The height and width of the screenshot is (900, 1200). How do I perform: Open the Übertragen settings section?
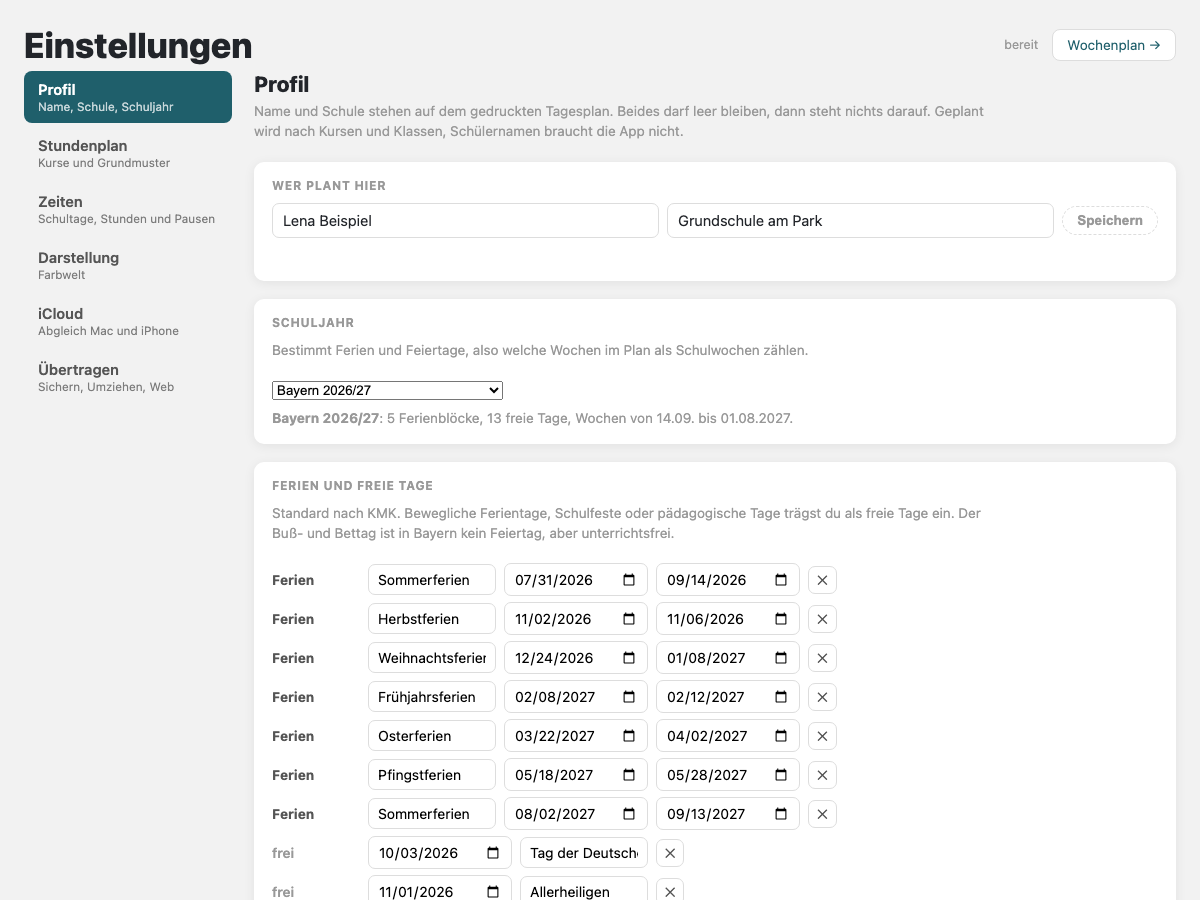point(128,377)
